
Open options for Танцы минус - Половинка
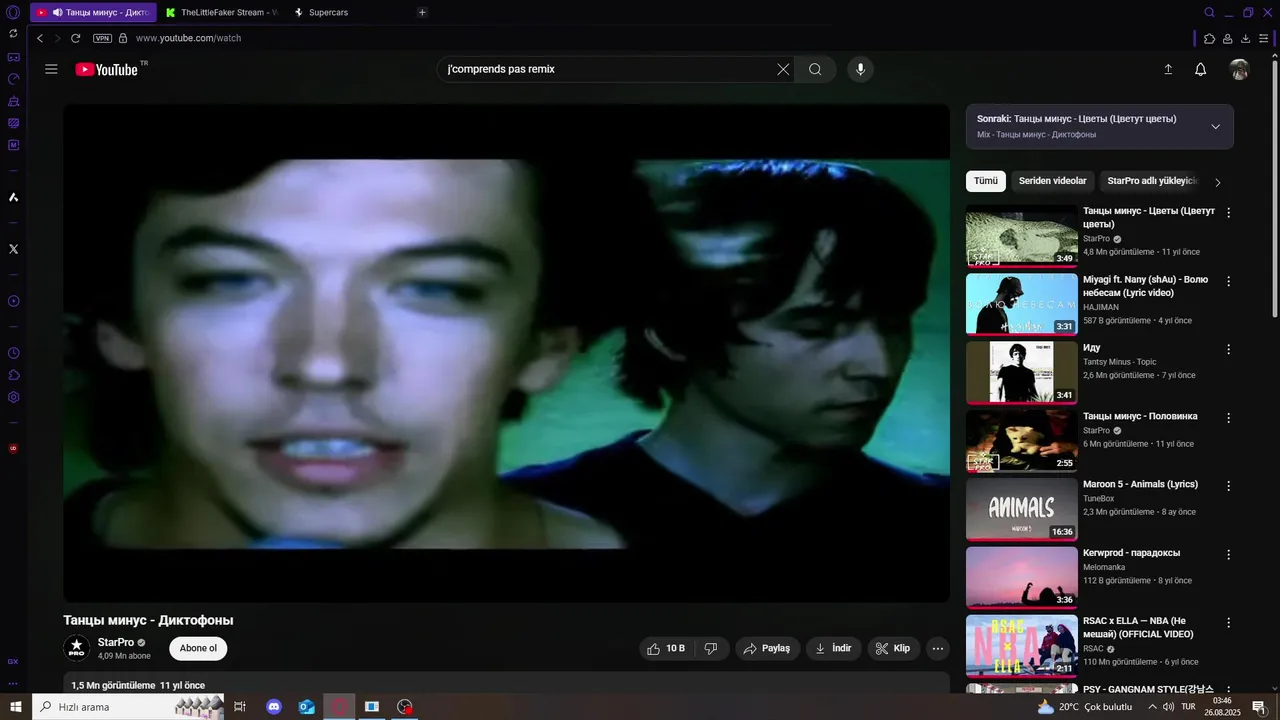click(x=1229, y=418)
